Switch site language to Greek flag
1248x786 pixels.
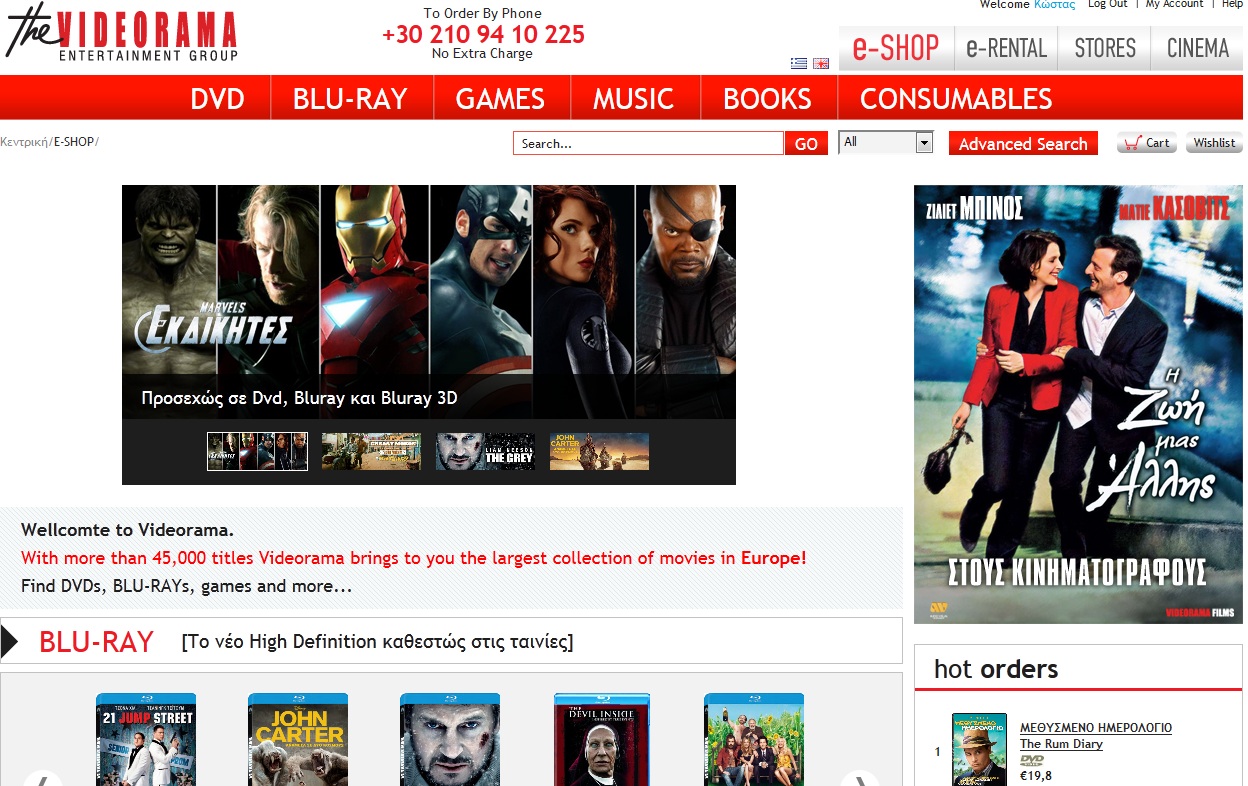[x=799, y=63]
